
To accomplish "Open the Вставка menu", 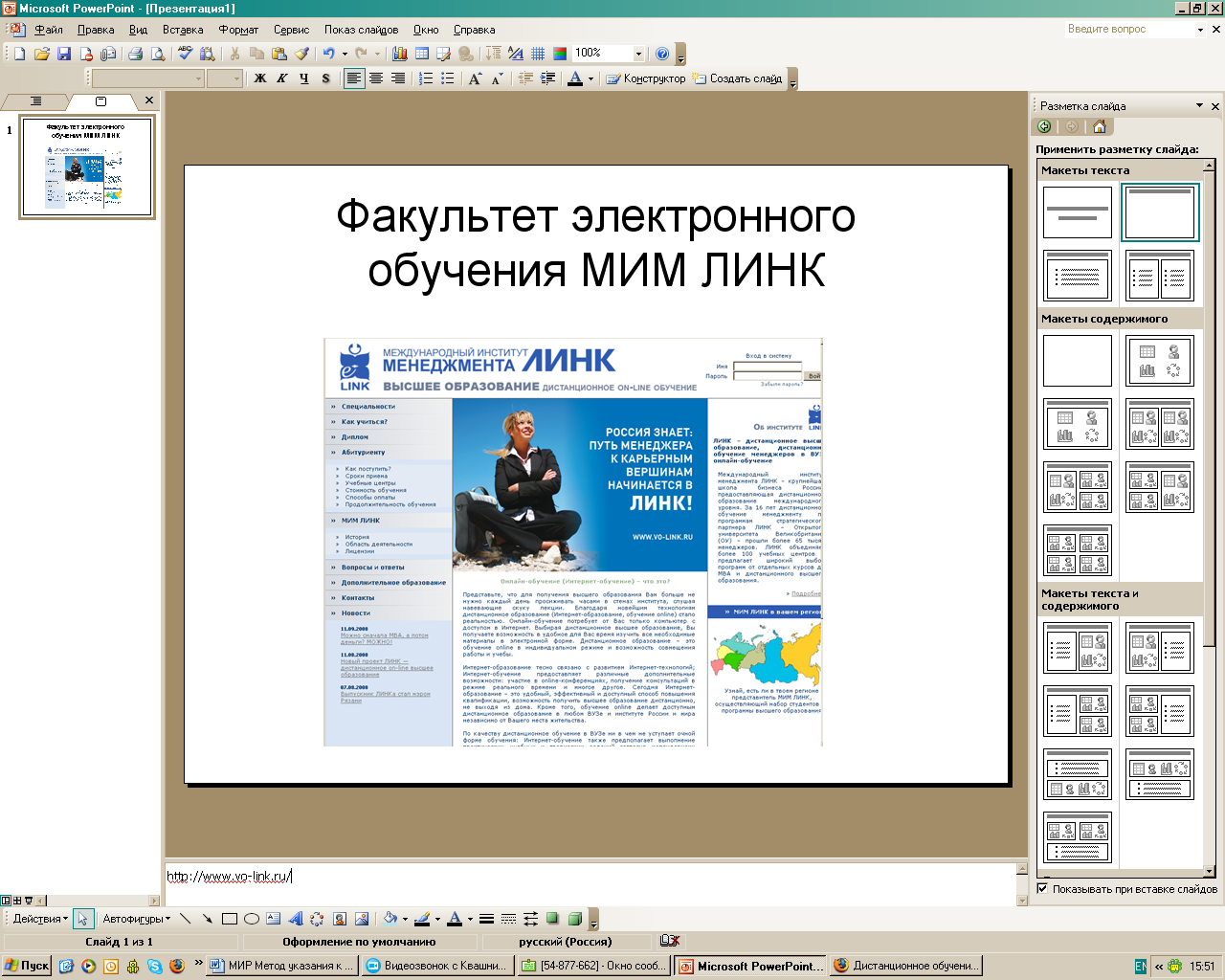I will click(x=183, y=30).
